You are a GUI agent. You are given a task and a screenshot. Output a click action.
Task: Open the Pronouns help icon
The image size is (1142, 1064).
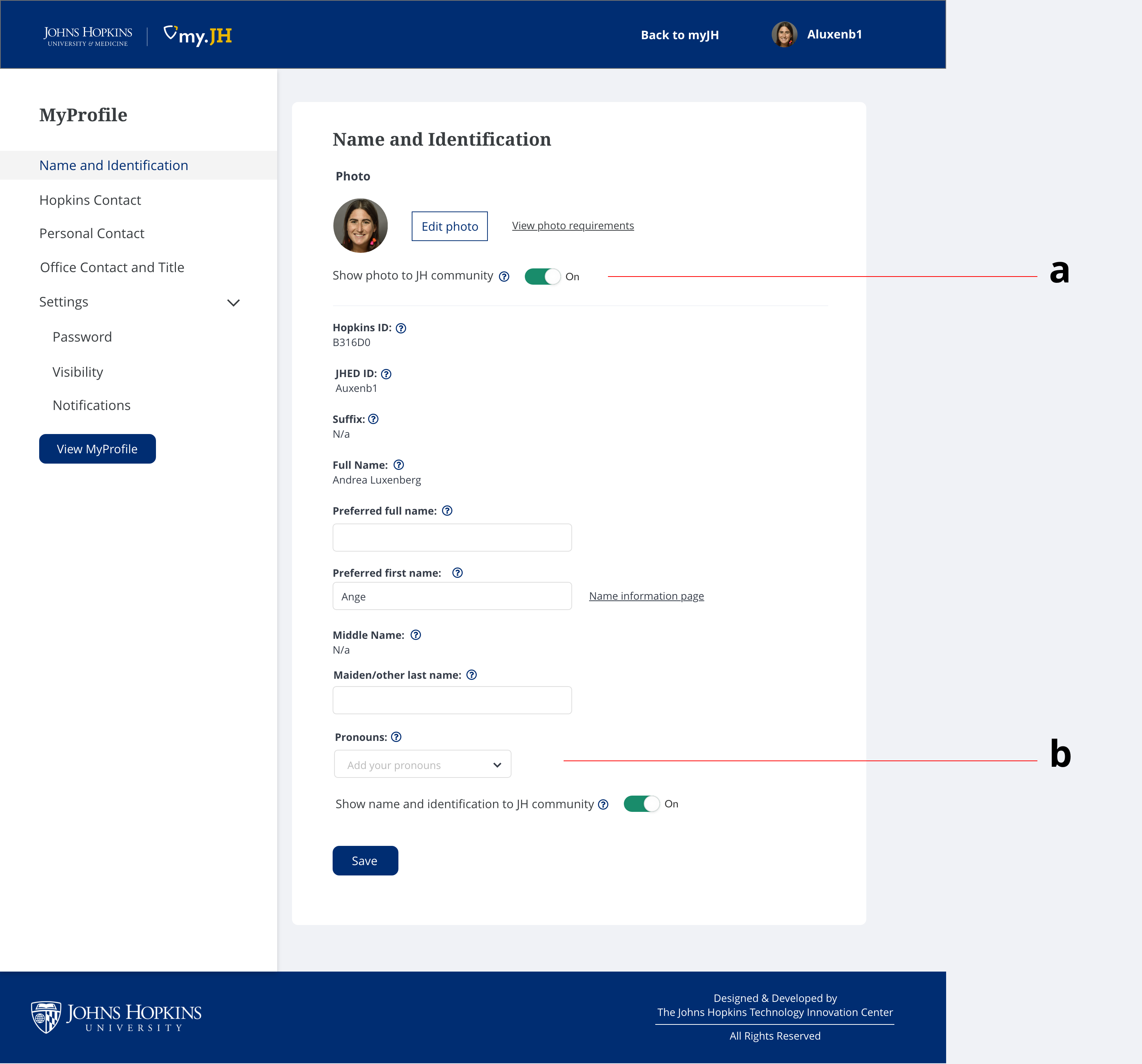click(x=396, y=737)
